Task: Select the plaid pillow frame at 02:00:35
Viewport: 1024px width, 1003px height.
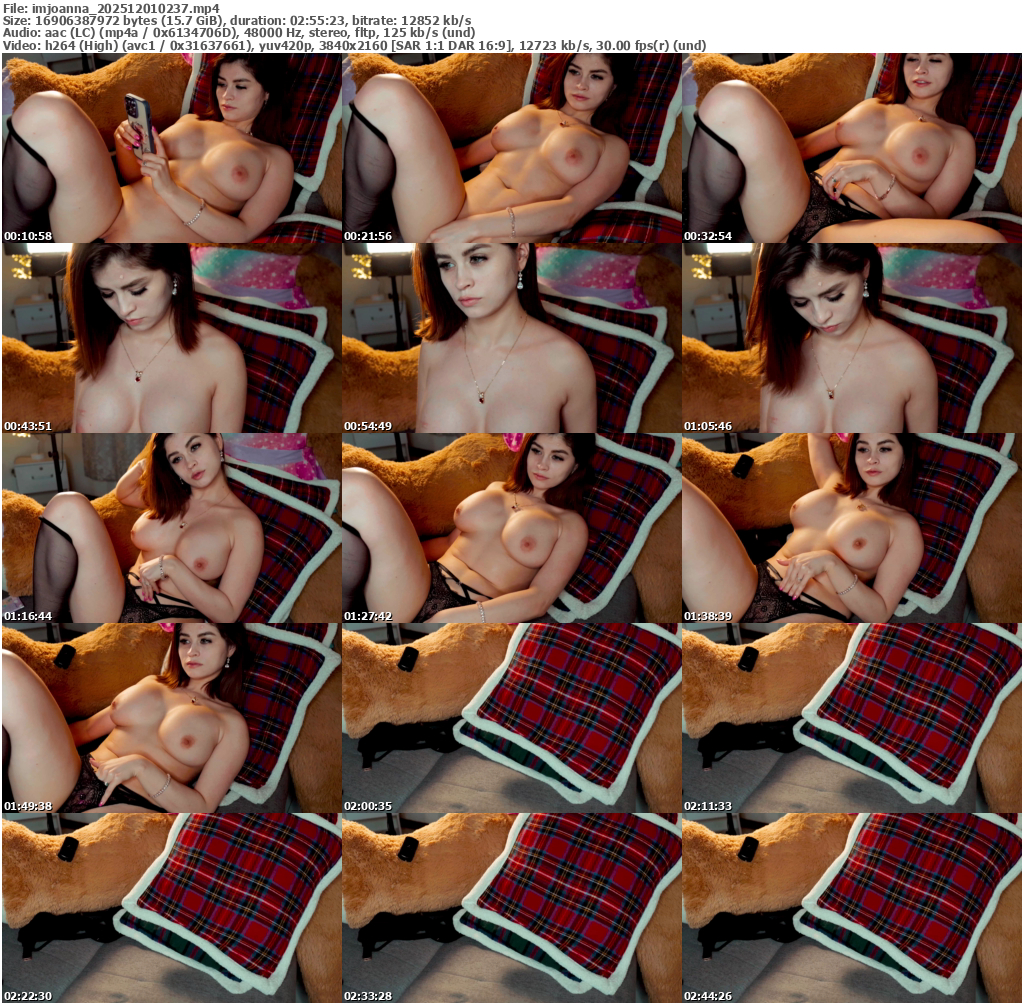Action: (x=512, y=718)
